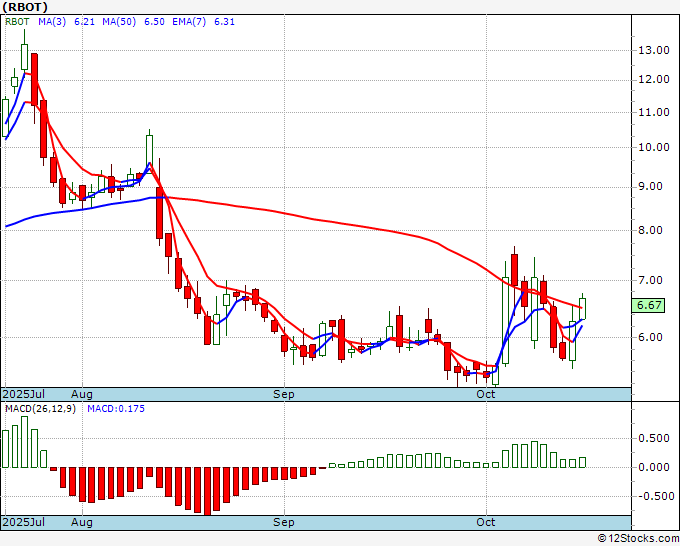Click the MA(50) value 6.50

tap(154, 22)
